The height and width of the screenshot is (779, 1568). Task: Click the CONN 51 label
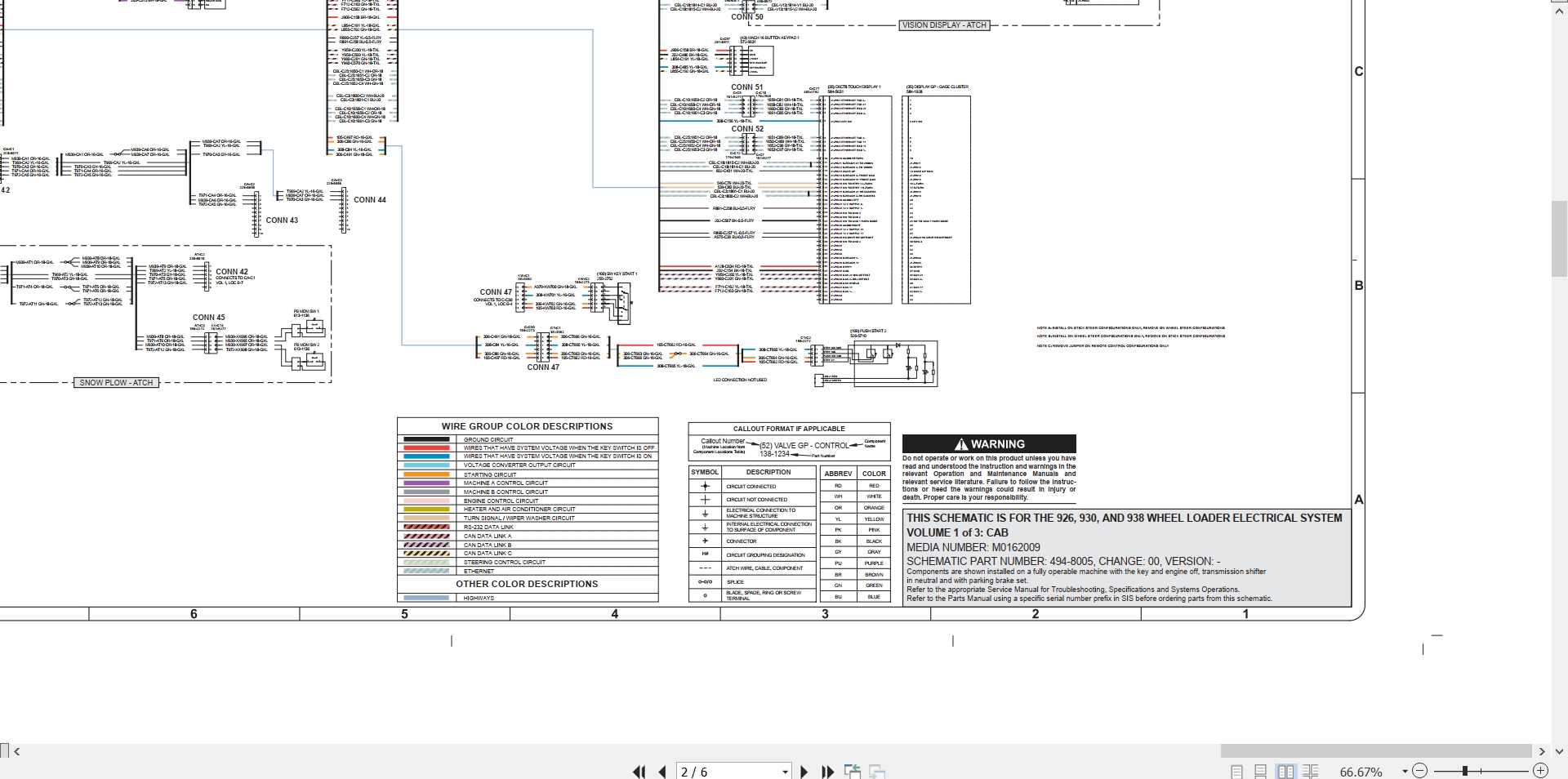coord(747,87)
